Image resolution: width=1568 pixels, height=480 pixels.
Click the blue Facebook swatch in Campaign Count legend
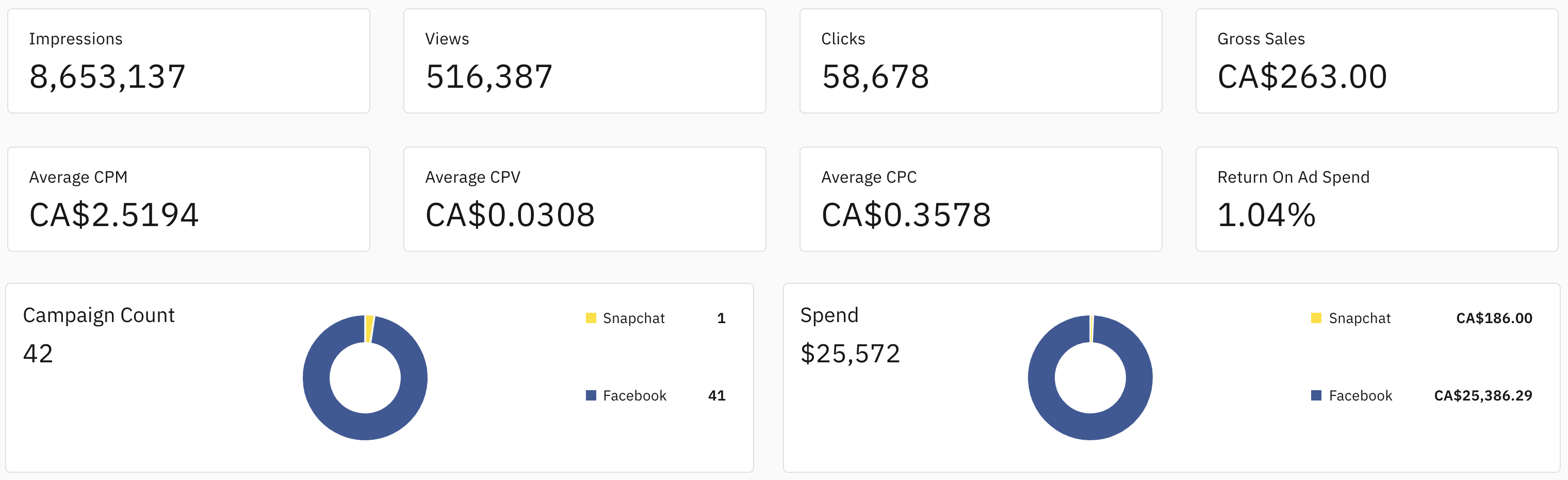[x=591, y=395]
